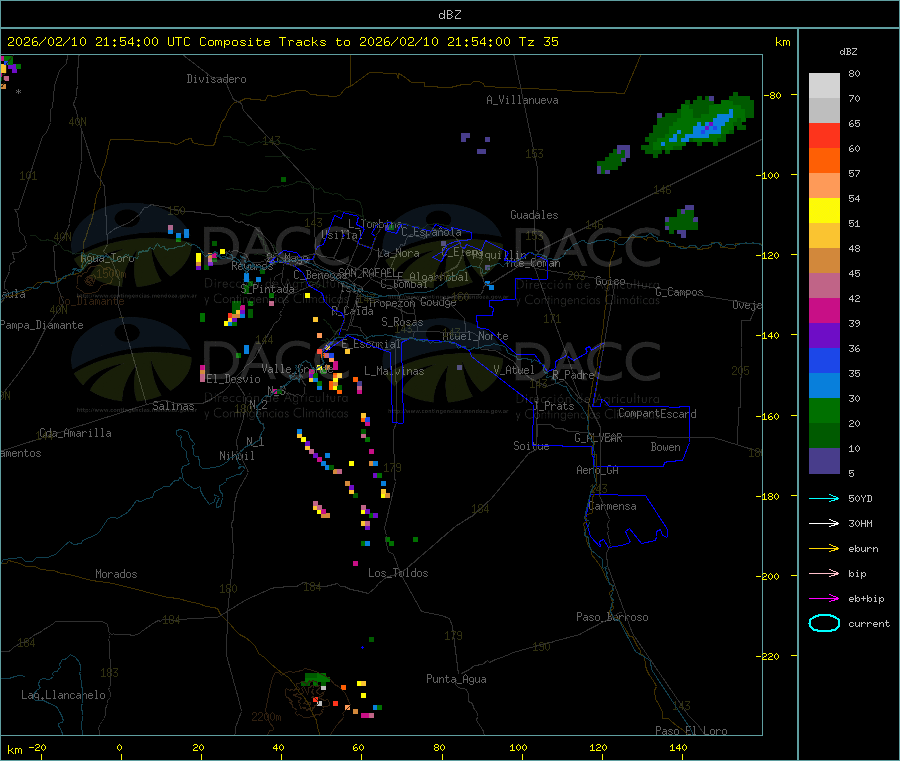900x761 pixels.
Task: Select the 60 dBZ orange swatch
Action: [824, 161]
